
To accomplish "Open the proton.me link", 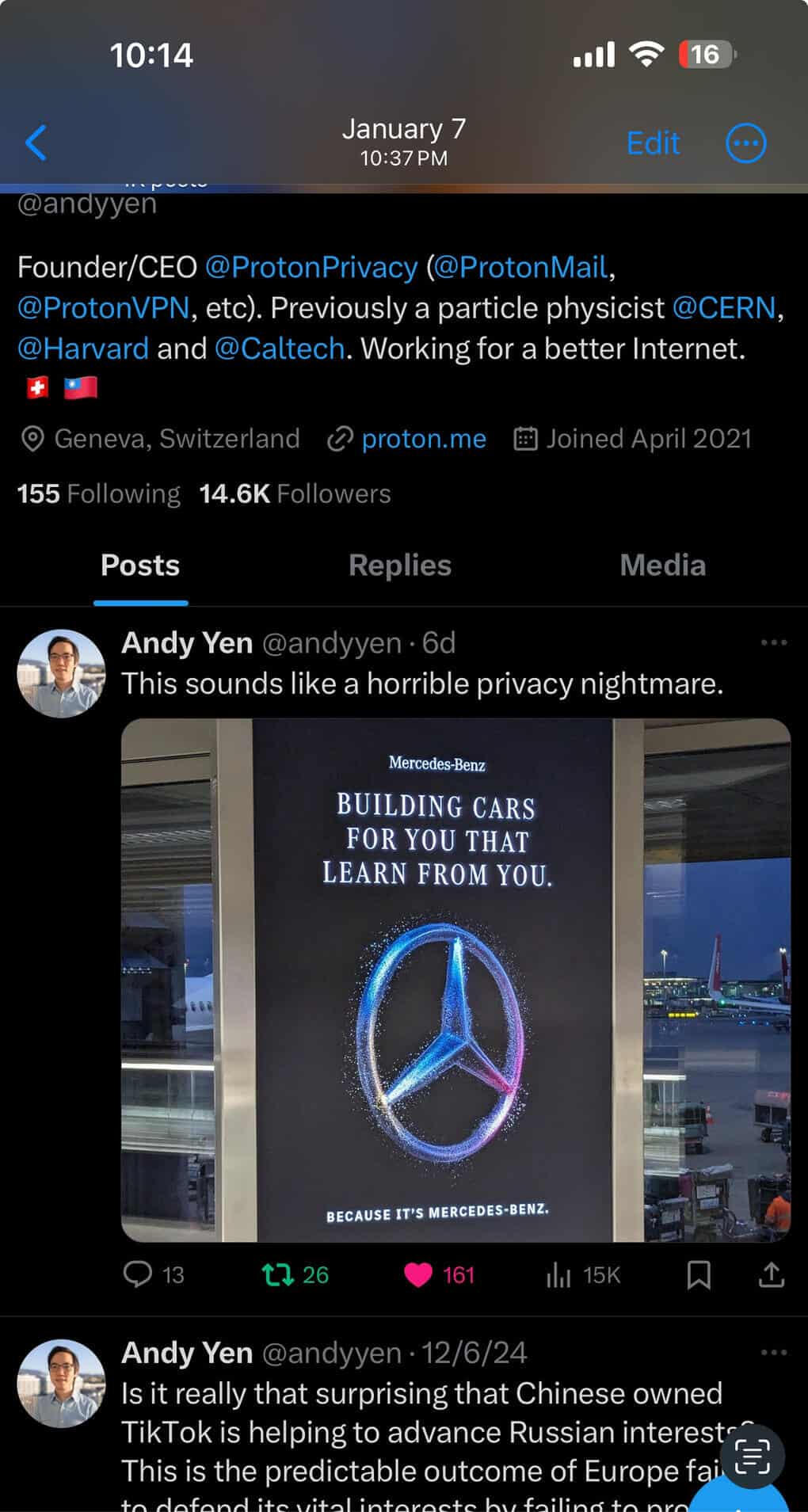I will [424, 439].
